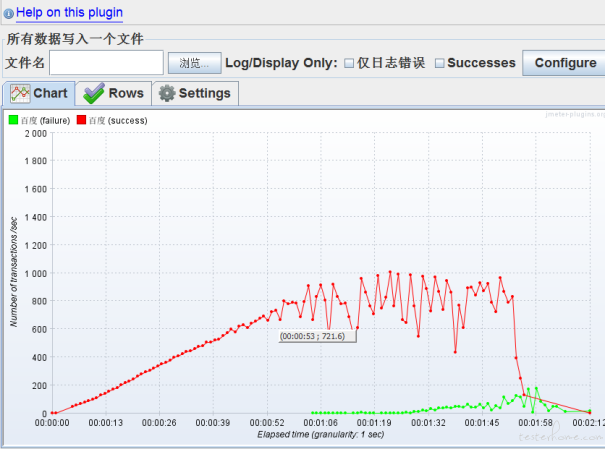Click the info icon beside Help link
This screenshot has height=450, width=605.
(x=9, y=14)
